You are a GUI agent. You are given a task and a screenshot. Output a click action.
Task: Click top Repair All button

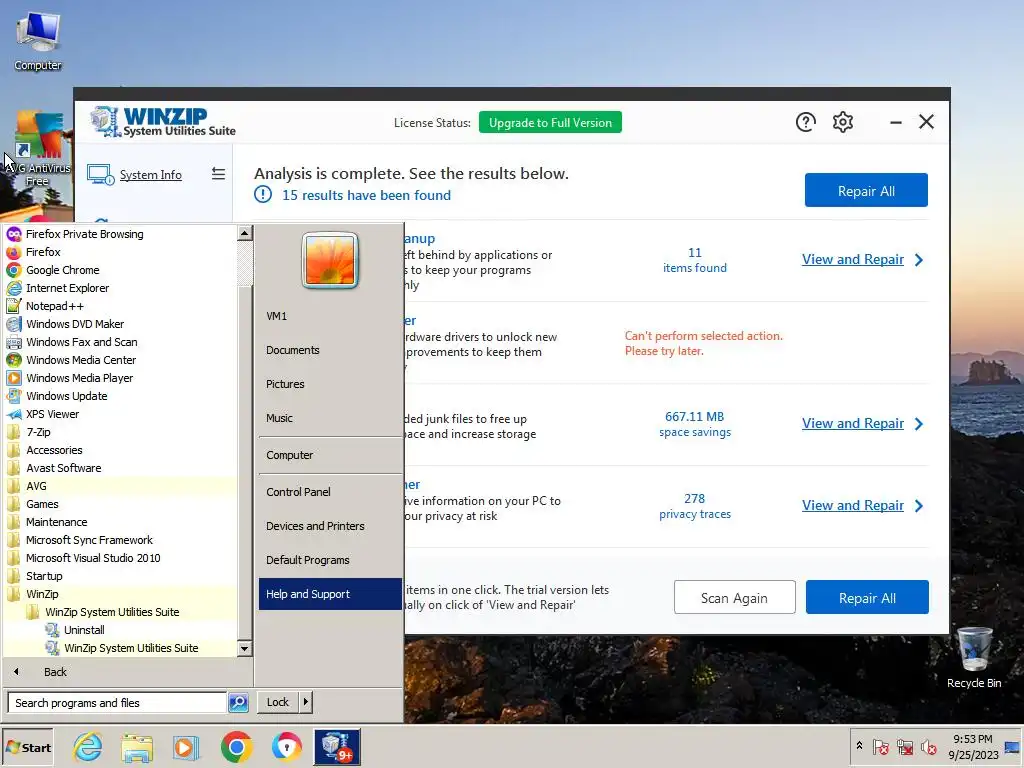(866, 191)
